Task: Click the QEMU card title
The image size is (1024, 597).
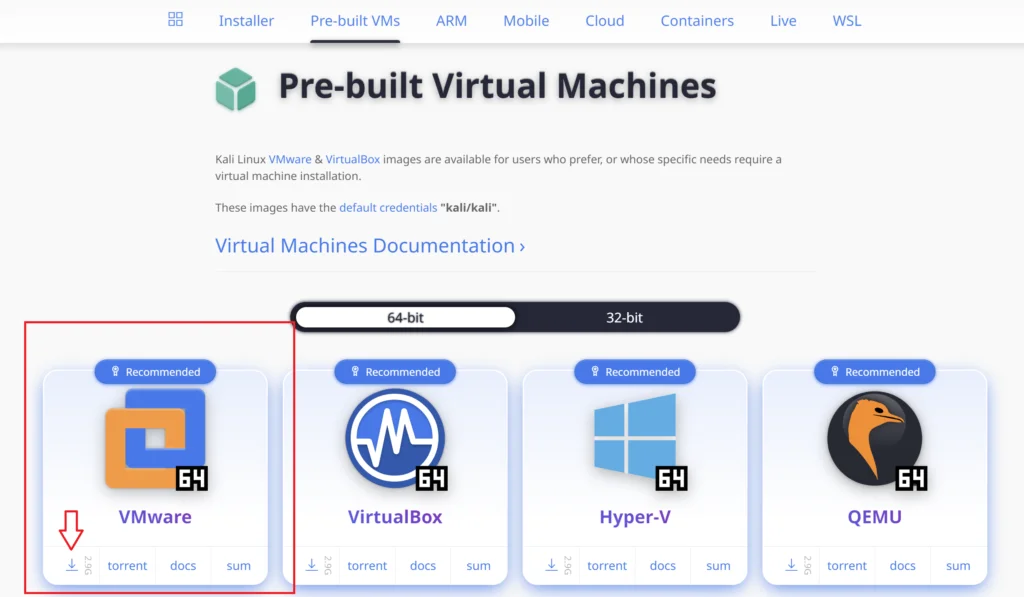Action: coord(874,517)
